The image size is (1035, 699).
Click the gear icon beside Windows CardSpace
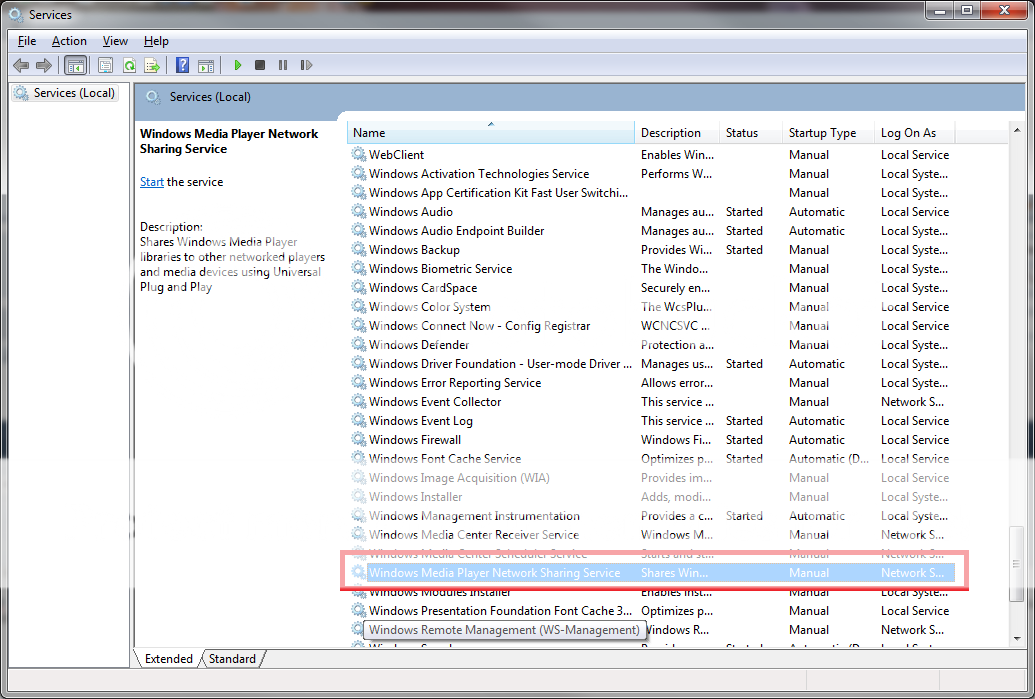(358, 288)
